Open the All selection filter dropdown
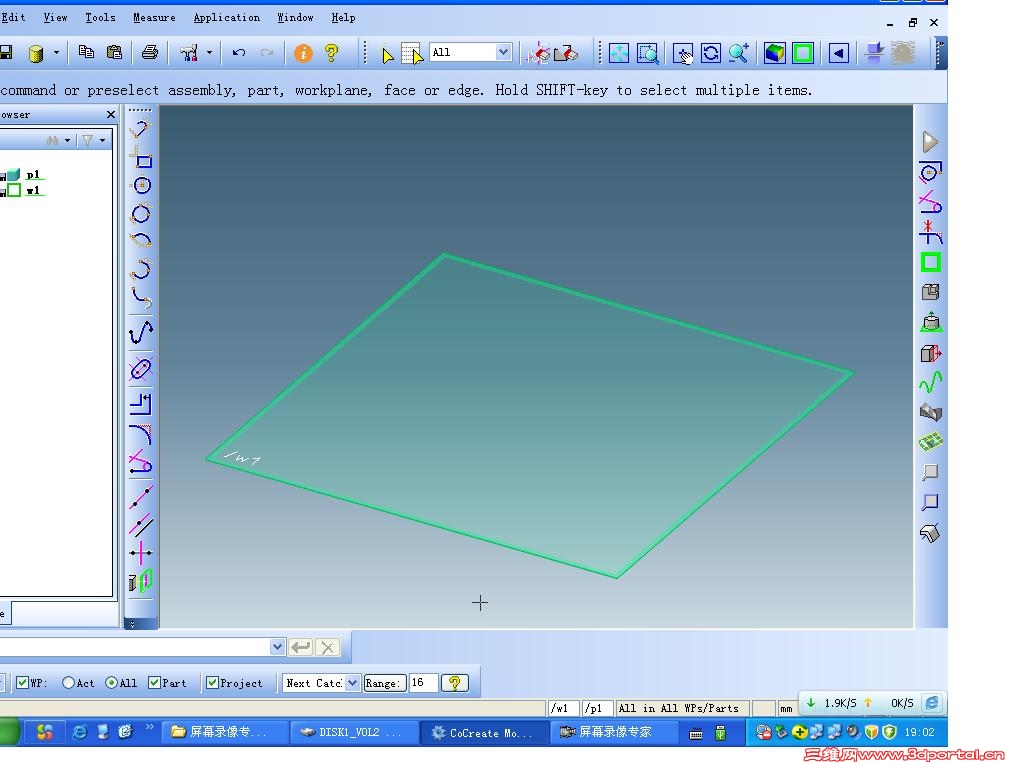Image resolution: width=1024 pixels, height=768 pixels. (503, 52)
